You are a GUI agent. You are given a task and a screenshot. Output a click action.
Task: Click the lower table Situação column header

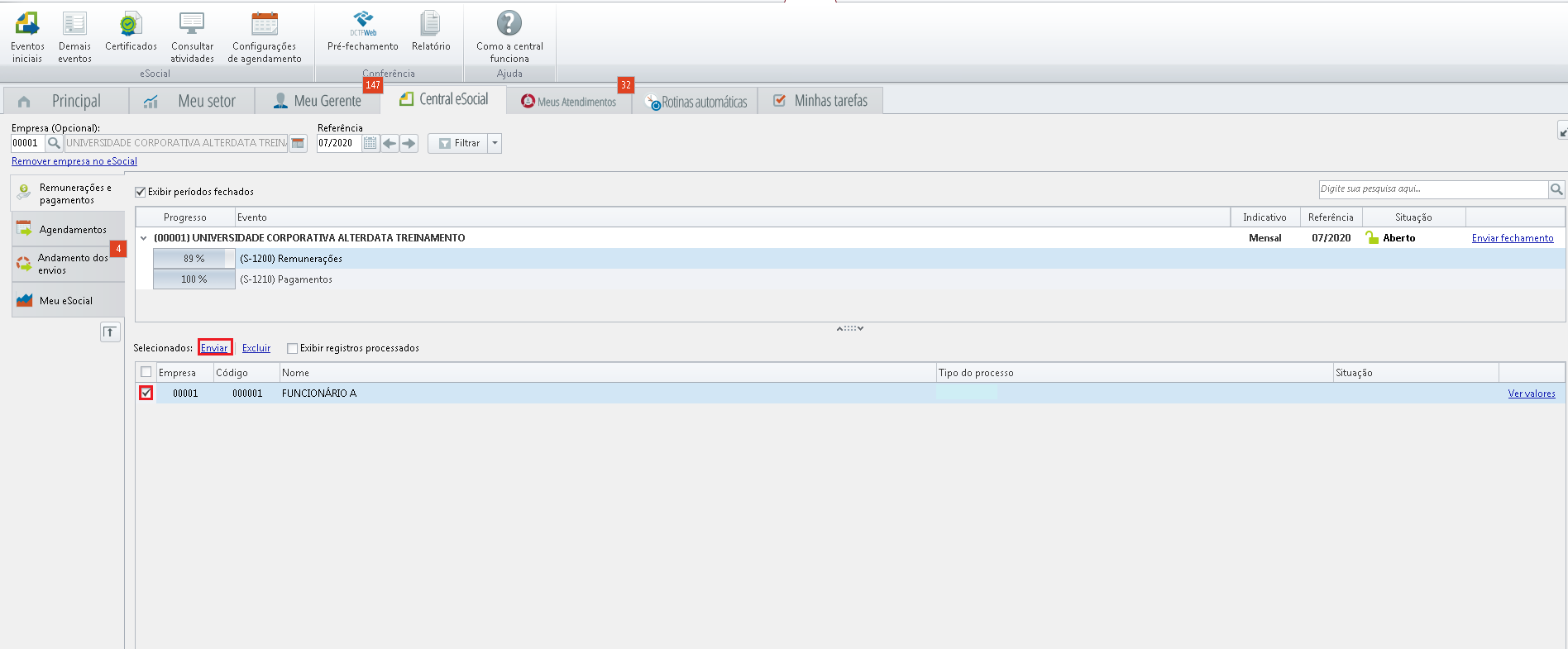tap(1416, 373)
